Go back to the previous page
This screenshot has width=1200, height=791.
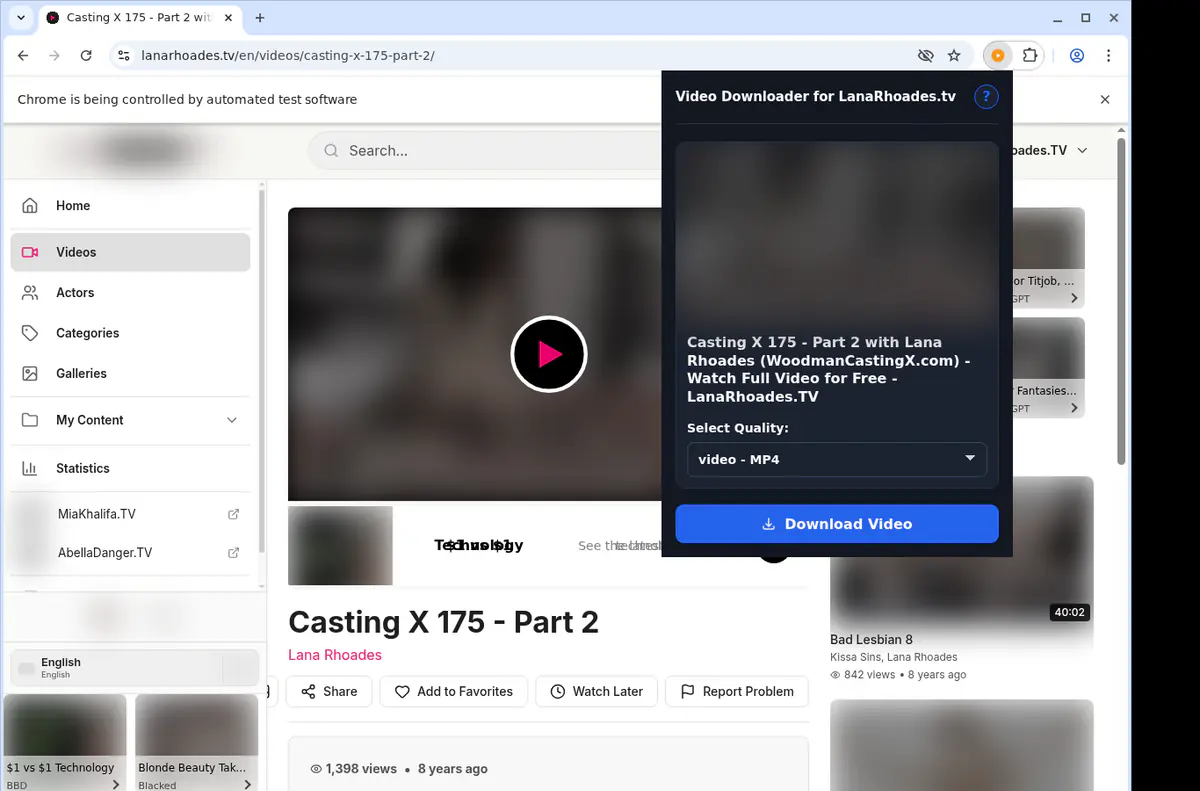pyautogui.click(x=23, y=56)
